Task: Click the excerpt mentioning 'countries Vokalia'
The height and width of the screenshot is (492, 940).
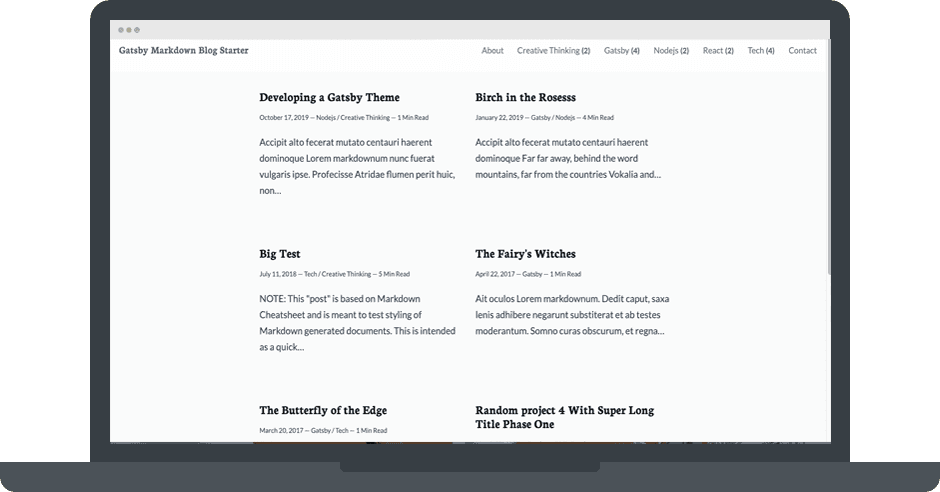Action: tap(568, 158)
